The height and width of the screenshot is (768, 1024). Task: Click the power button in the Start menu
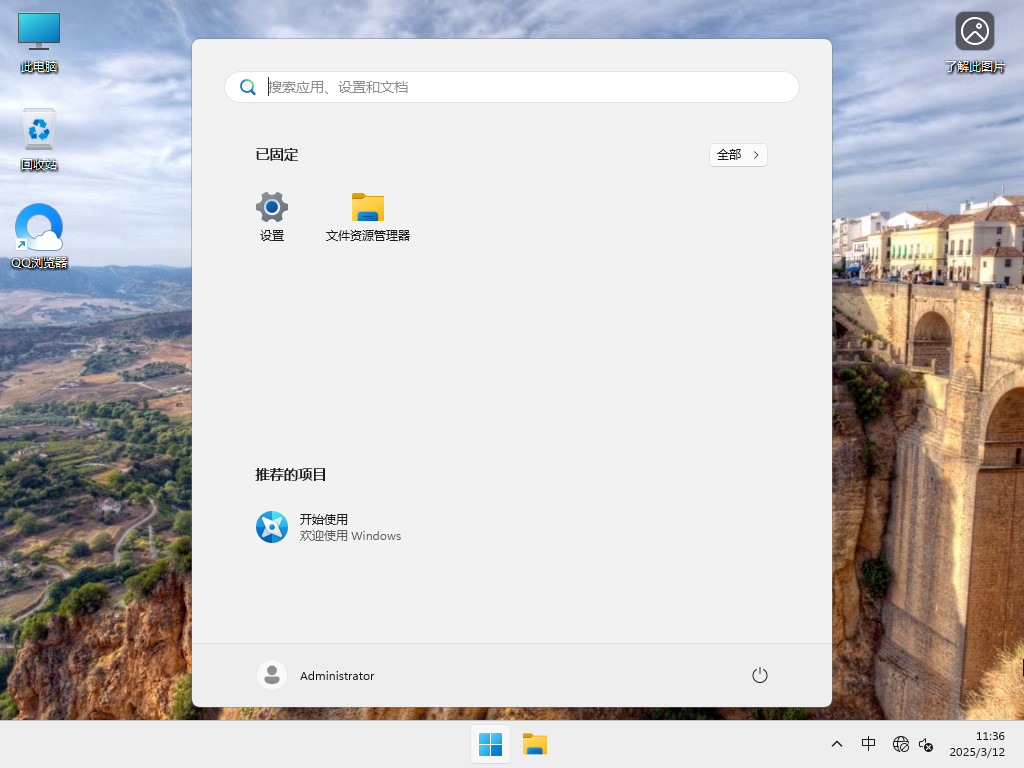(759, 675)
